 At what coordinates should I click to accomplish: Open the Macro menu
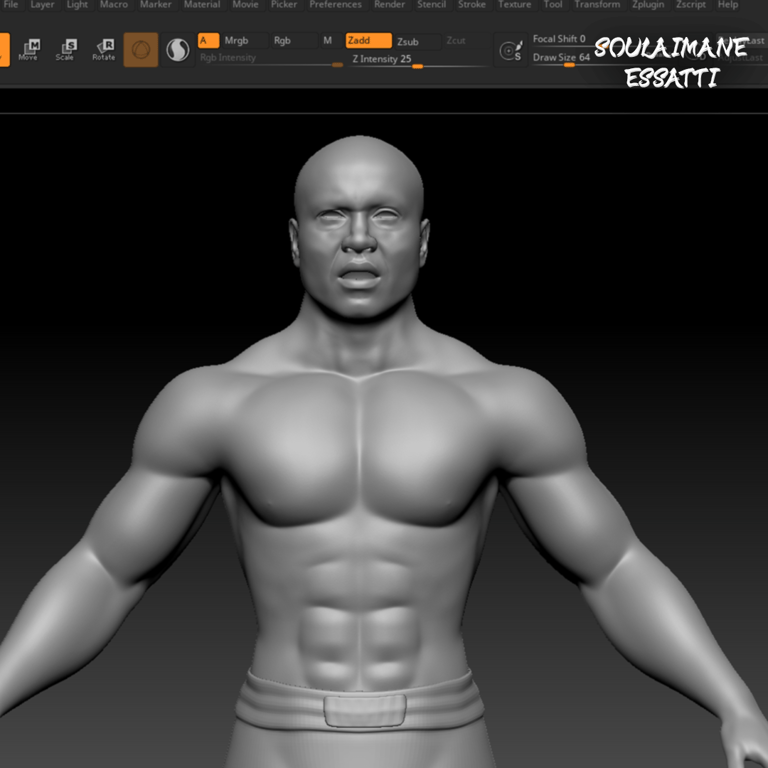[x=114, y=4]
